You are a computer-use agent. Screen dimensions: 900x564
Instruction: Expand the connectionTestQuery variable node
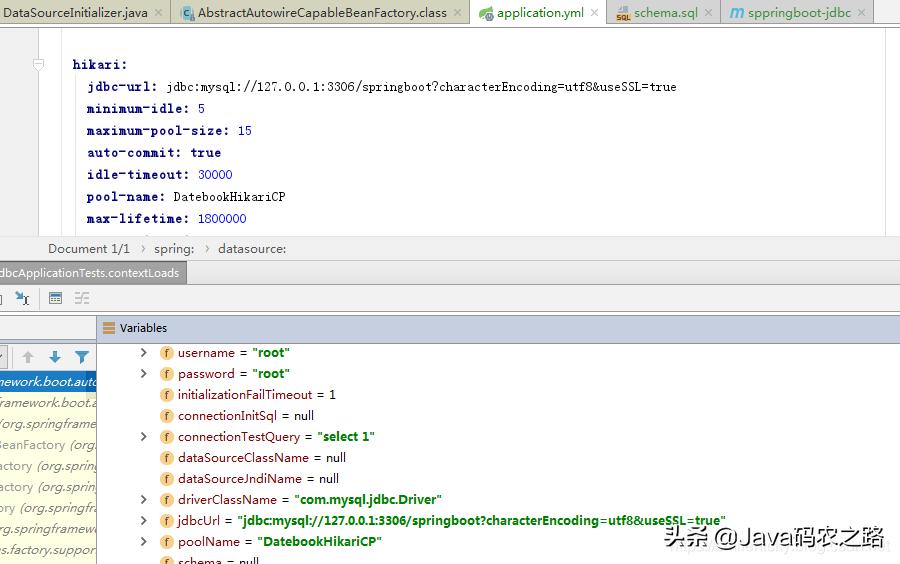pos(143,437)
